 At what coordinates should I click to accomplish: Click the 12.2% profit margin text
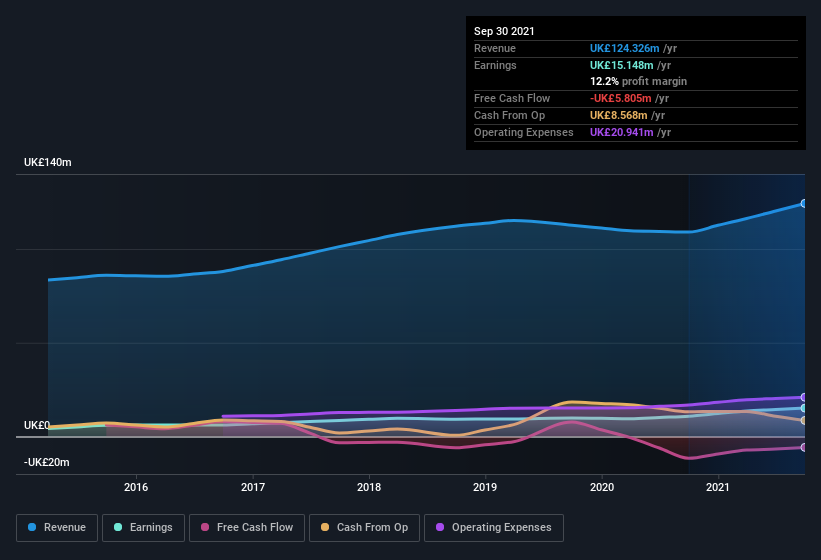click(638, 81)
